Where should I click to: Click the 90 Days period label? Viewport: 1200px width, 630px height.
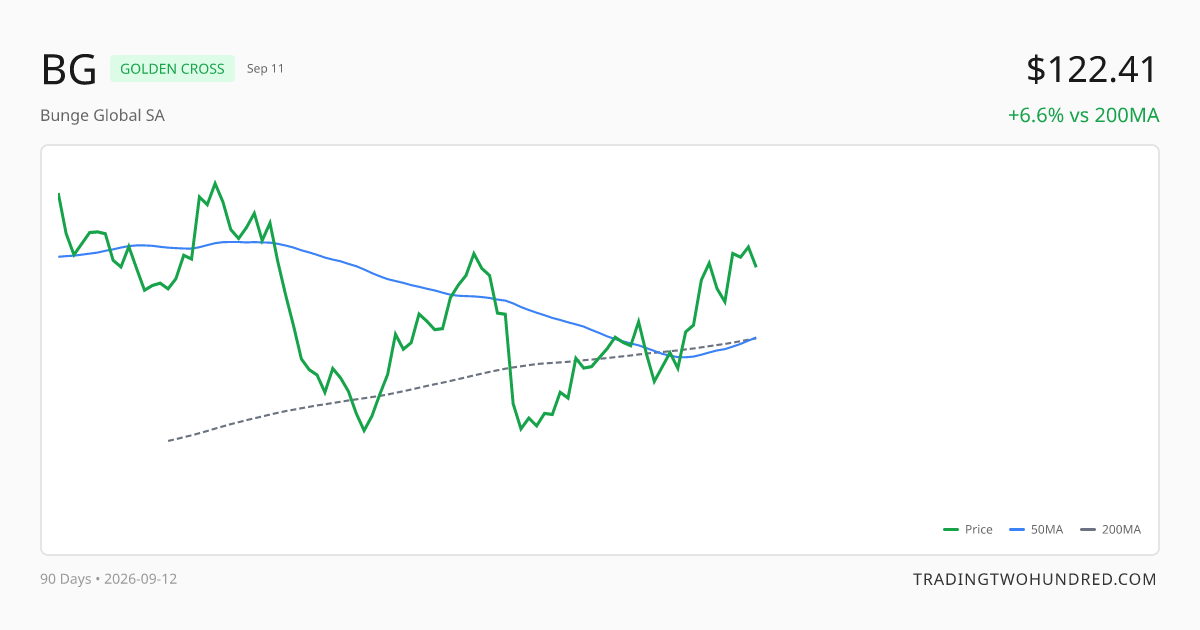pos(65,579)
